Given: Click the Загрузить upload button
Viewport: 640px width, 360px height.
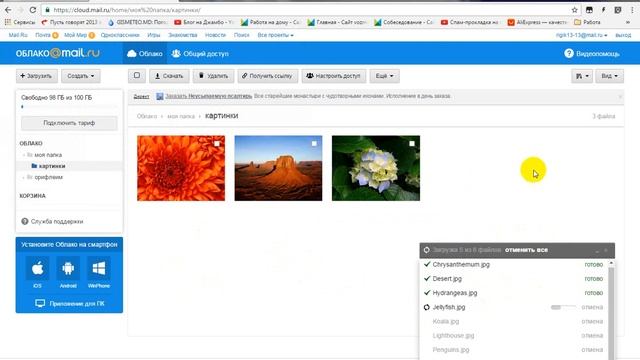Looking at the screenshot, I should point(36,76).
